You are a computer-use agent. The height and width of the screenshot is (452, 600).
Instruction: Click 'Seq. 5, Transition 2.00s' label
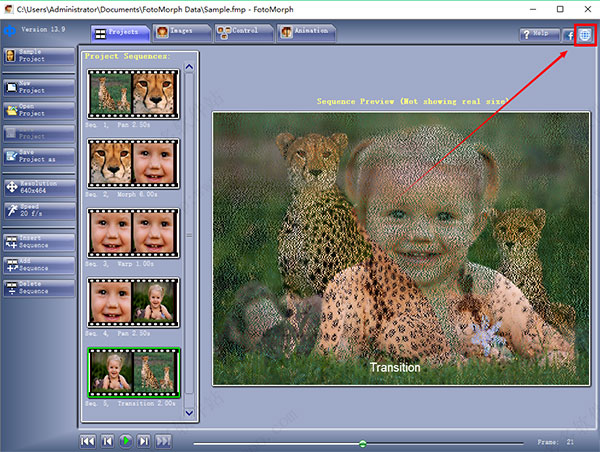point(130,403)
